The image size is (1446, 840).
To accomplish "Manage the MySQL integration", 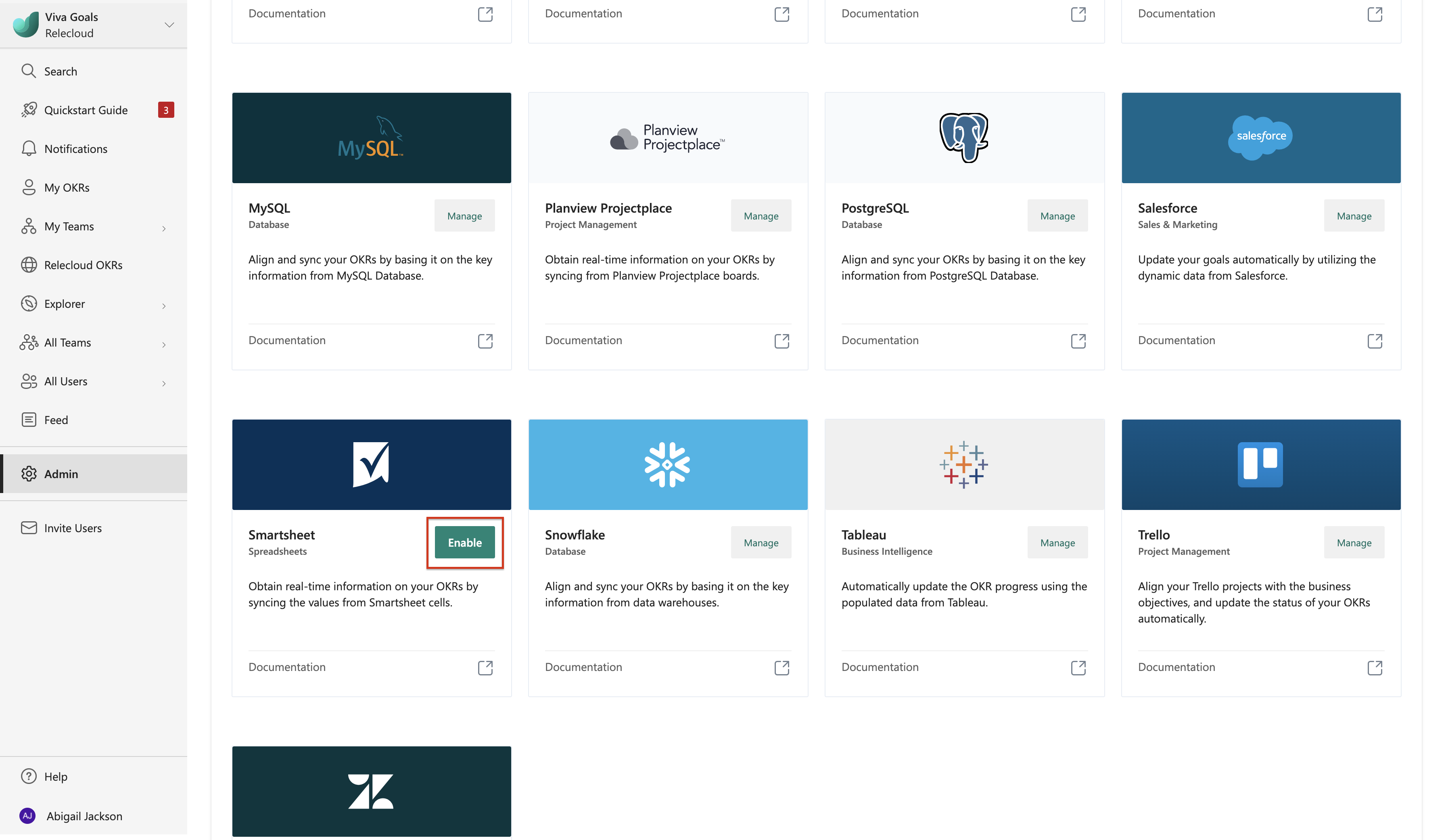I will [x=465, y=216].
